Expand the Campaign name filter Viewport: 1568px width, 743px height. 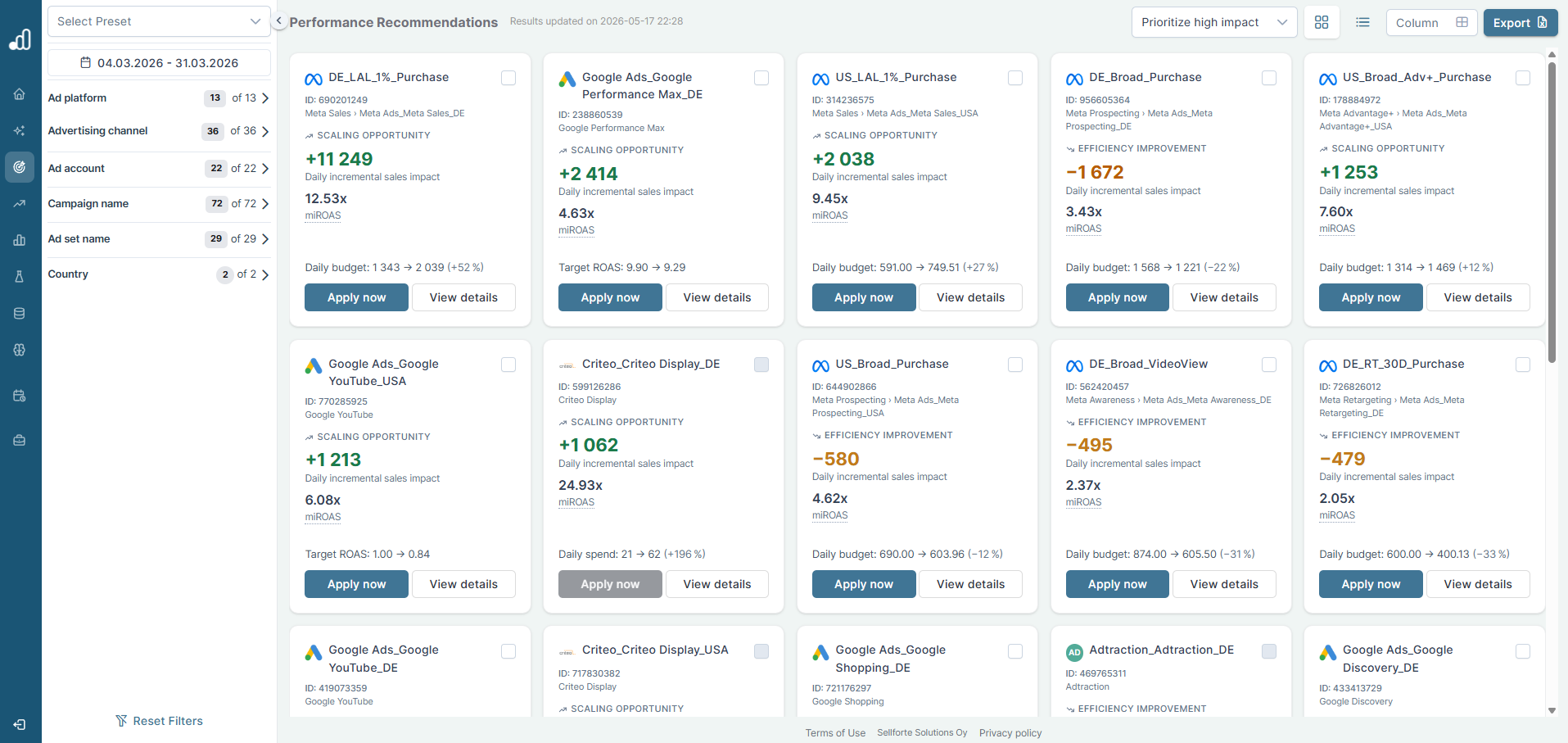point(159,204)
